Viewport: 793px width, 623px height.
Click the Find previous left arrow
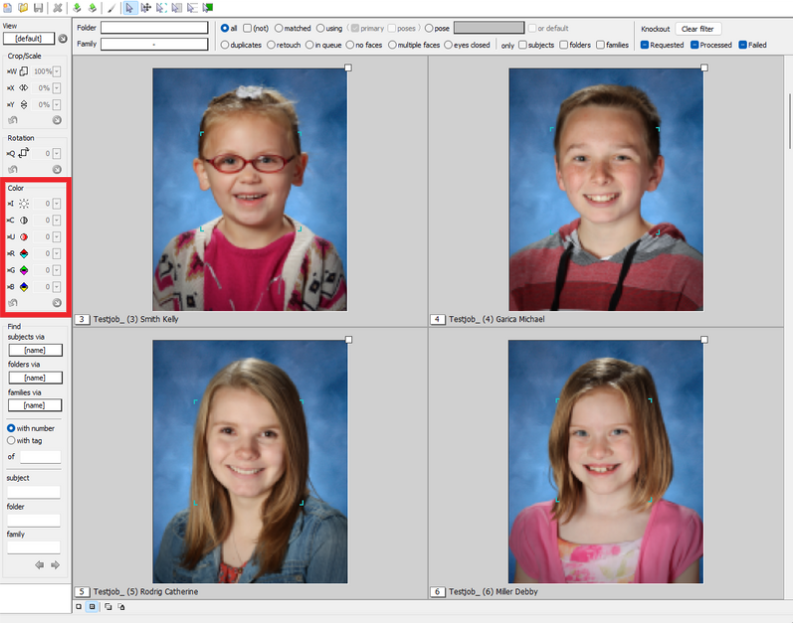tap(39, 565)
